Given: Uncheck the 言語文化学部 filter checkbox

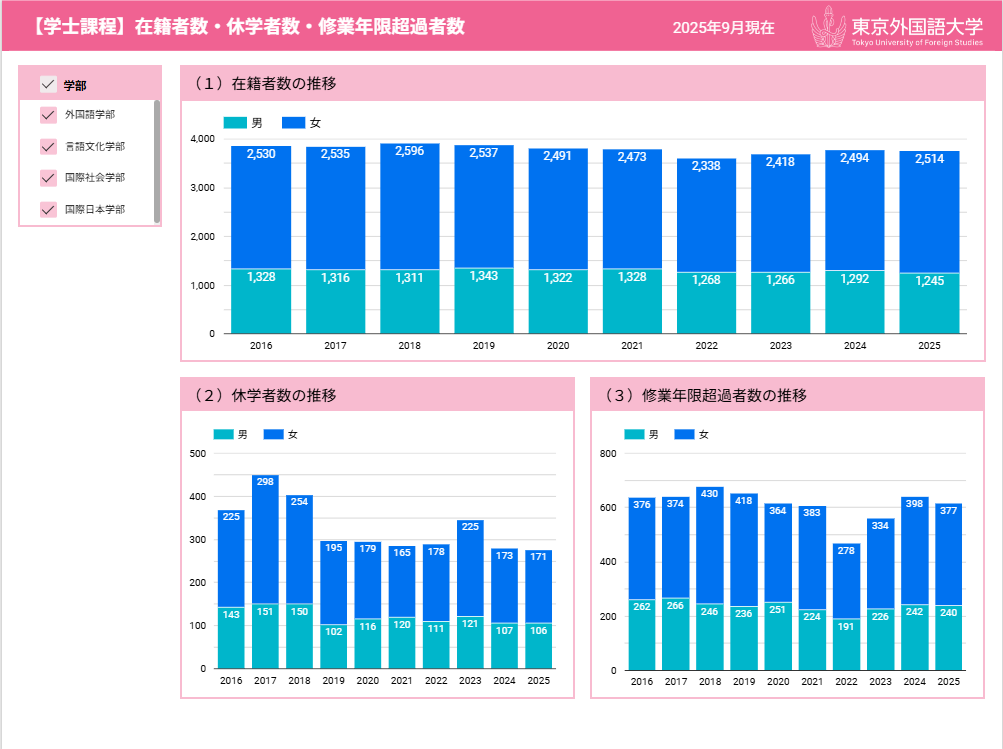Looking at the screenshot, I should coord(47,147).
